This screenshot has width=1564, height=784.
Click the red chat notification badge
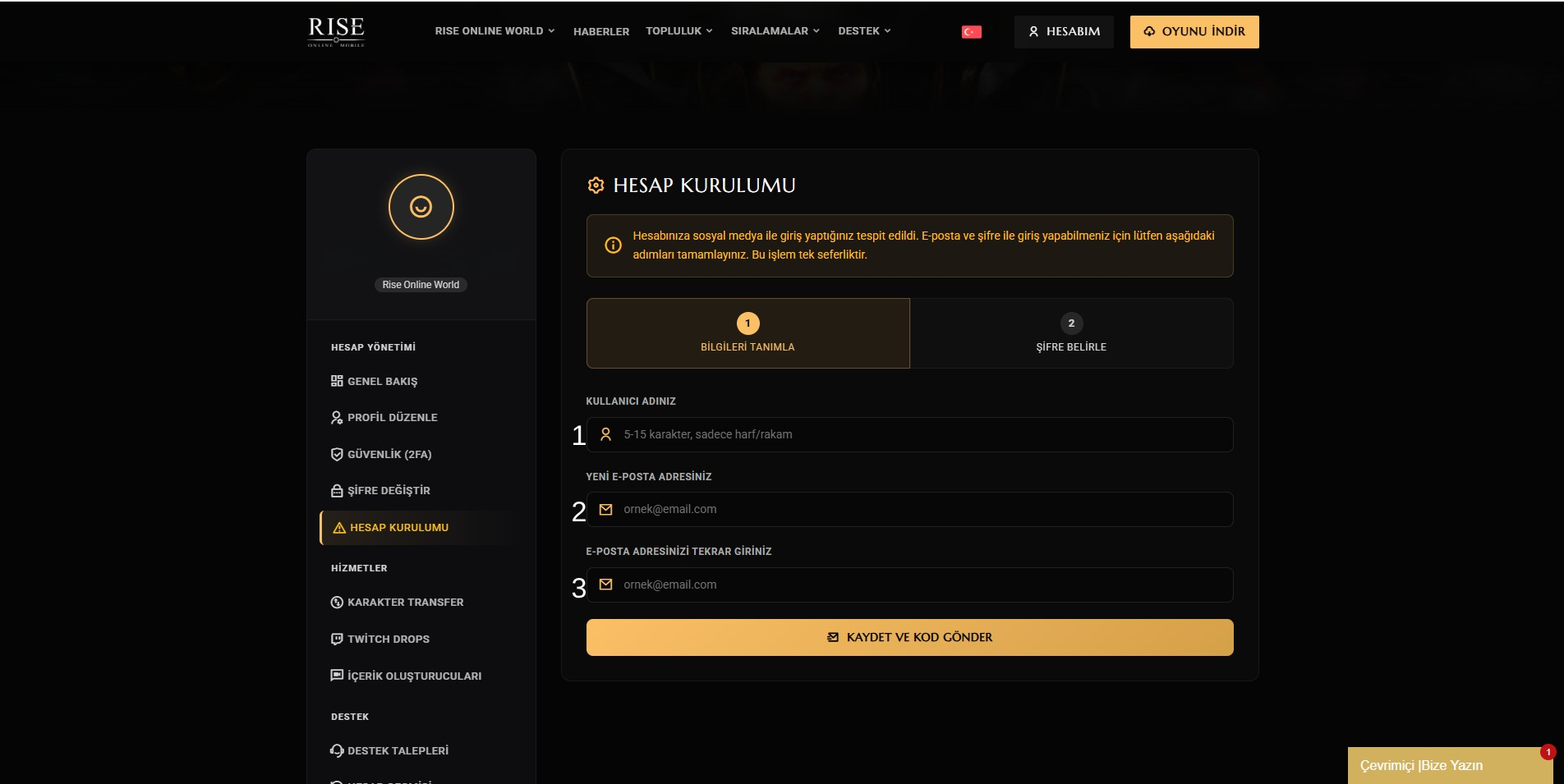[x=1548, y=752]
